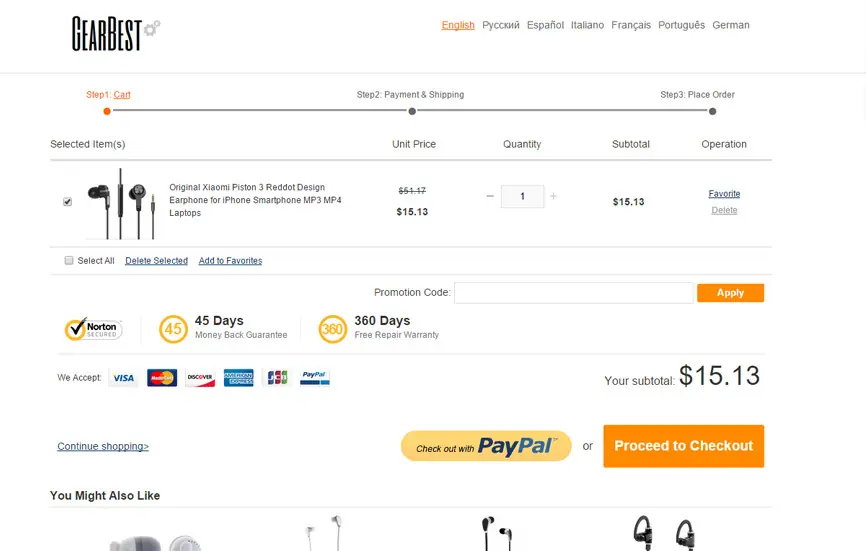Follow the Continue shopping link
Screen dimensions: 866x551
103,447
